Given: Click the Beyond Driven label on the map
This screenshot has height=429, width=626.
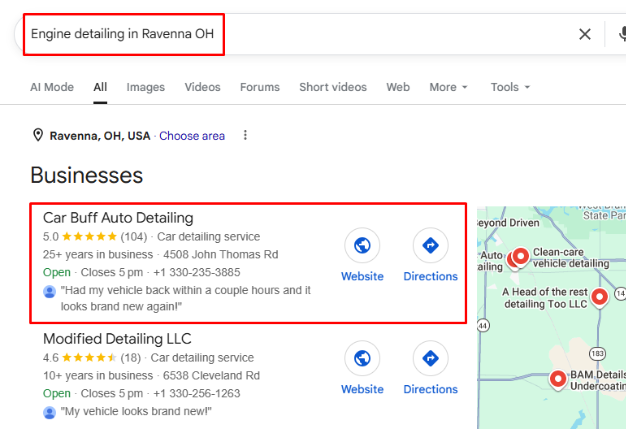Looking at the screenshot, I should tap(508, 223).
